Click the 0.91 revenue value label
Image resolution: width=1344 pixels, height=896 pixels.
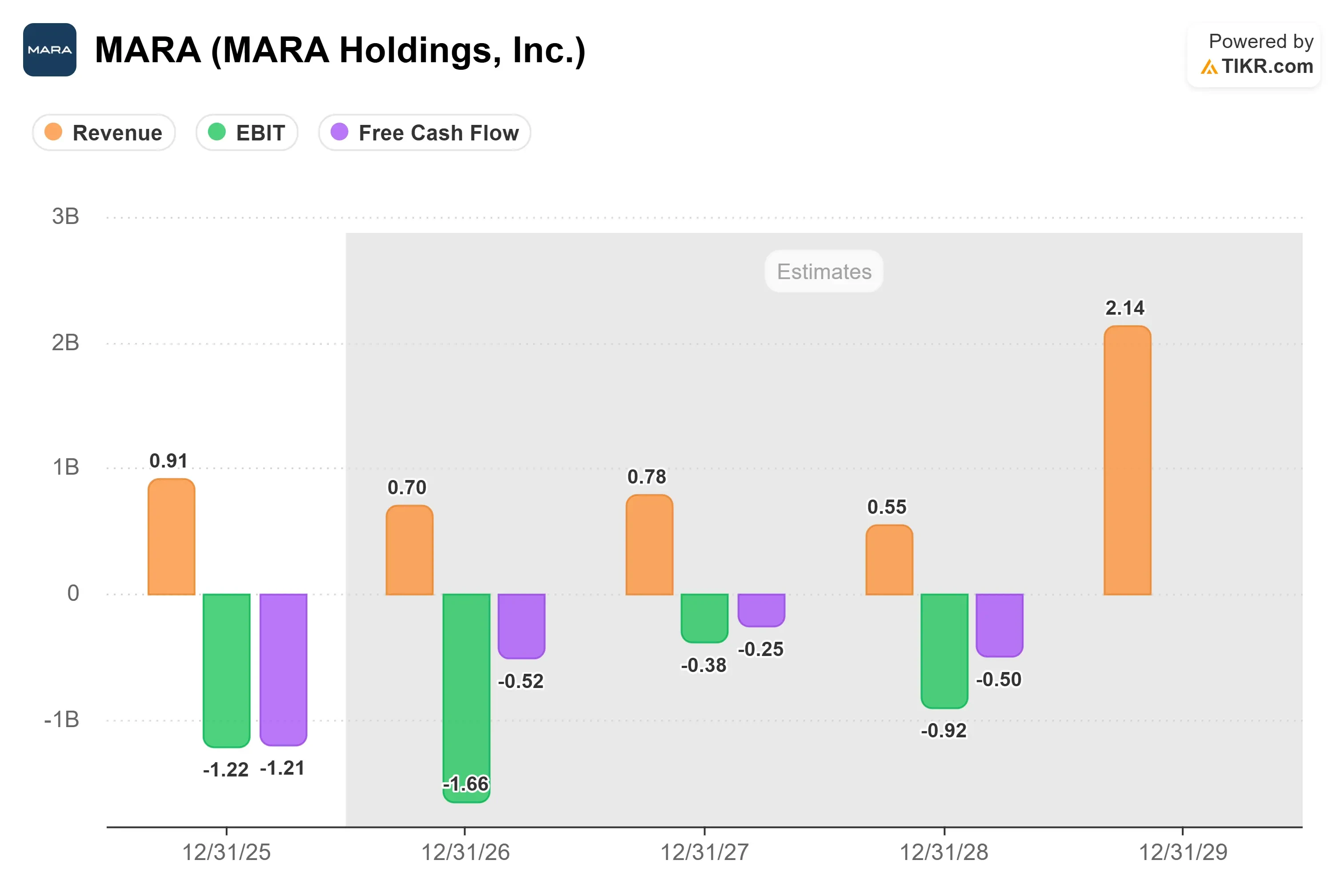point(168,460)
